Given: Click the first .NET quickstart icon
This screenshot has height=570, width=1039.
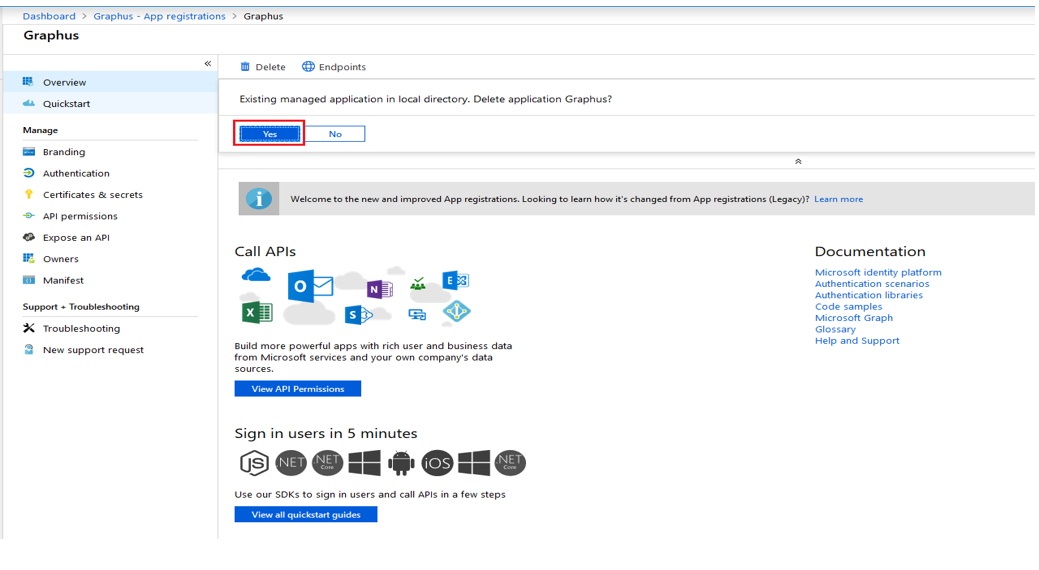Looking at the screenshot, I should coord(291,463).
